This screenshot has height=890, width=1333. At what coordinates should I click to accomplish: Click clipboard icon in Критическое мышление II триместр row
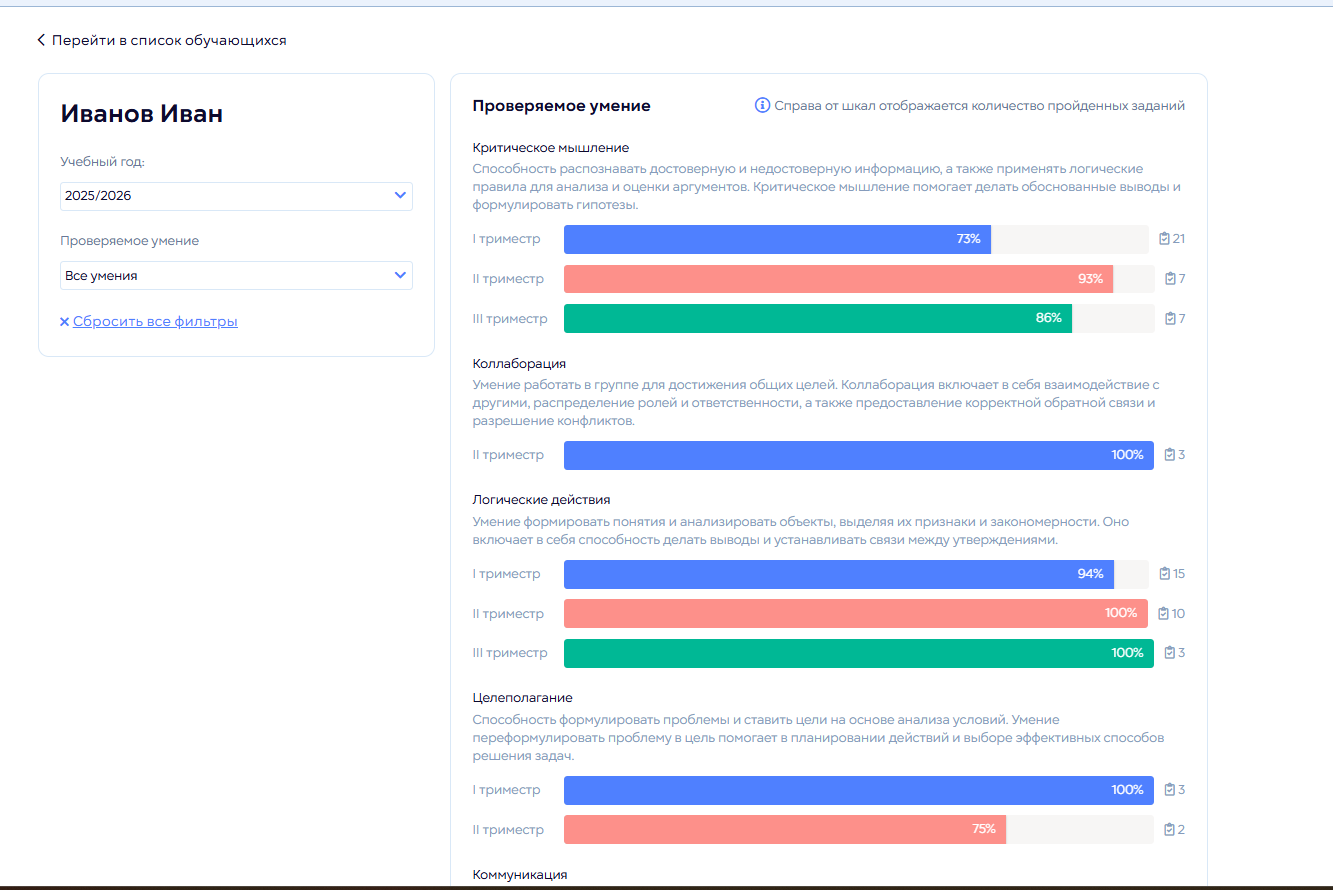click(x=1170, y=279)
